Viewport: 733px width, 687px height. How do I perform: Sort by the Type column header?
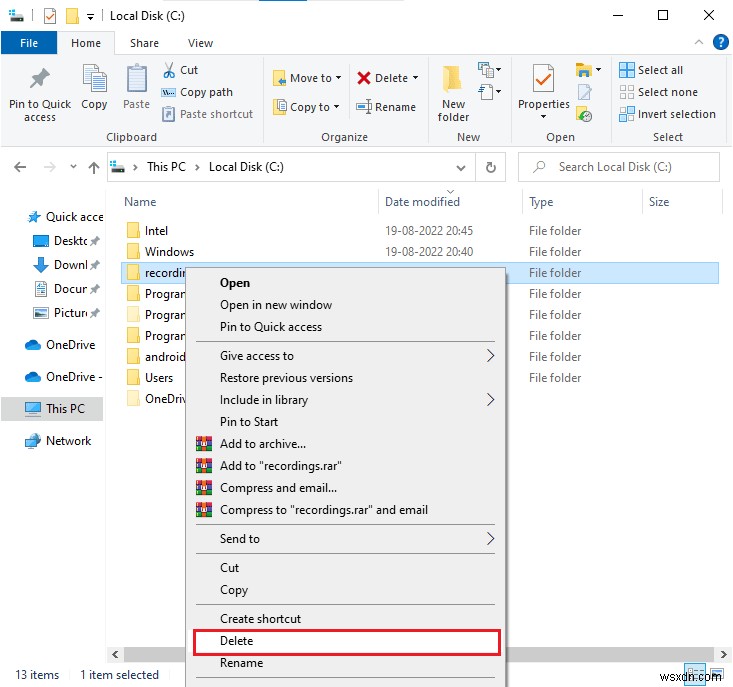tap(541, 202)
